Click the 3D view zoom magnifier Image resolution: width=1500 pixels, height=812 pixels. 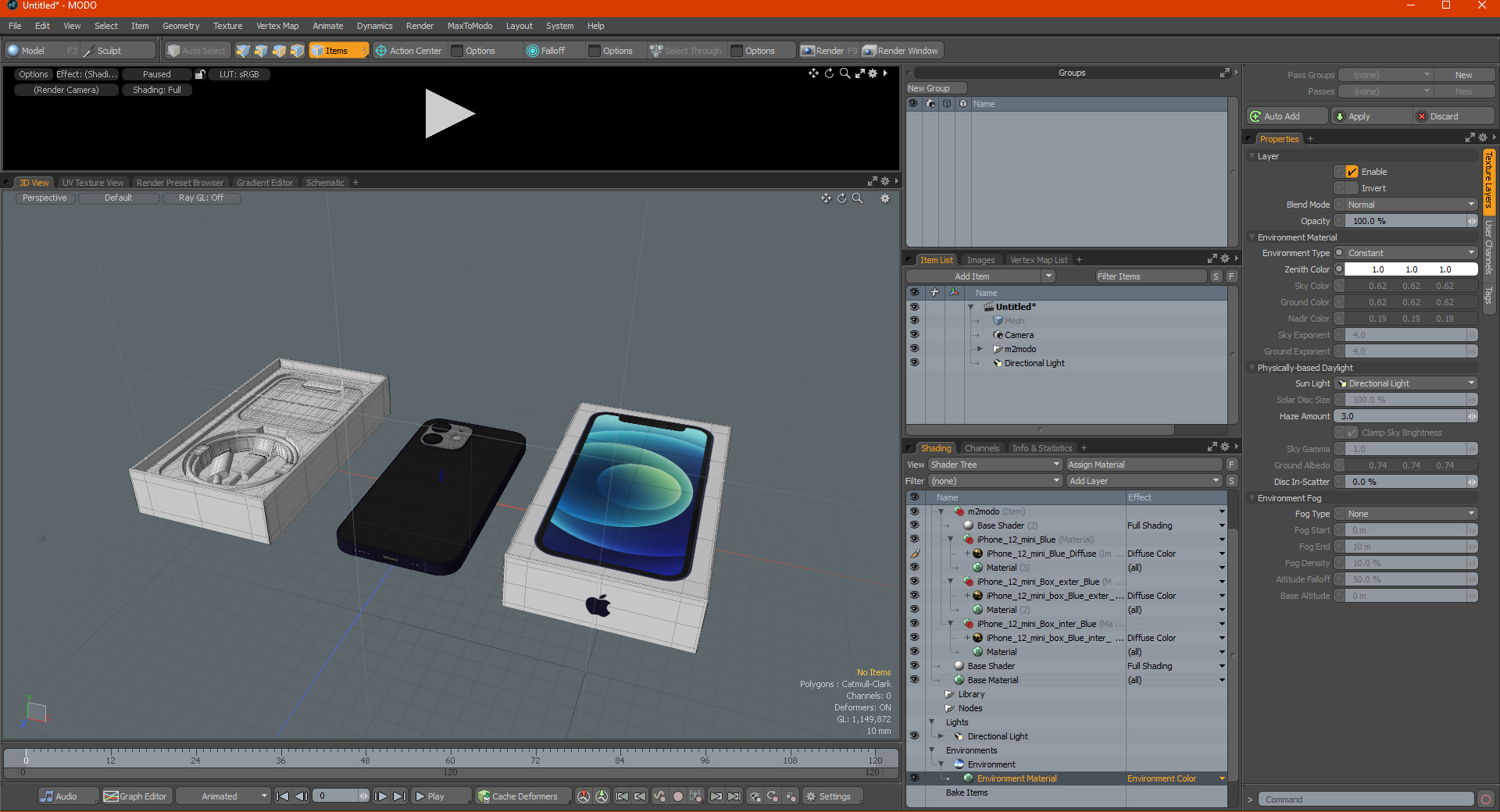(857, 198)
